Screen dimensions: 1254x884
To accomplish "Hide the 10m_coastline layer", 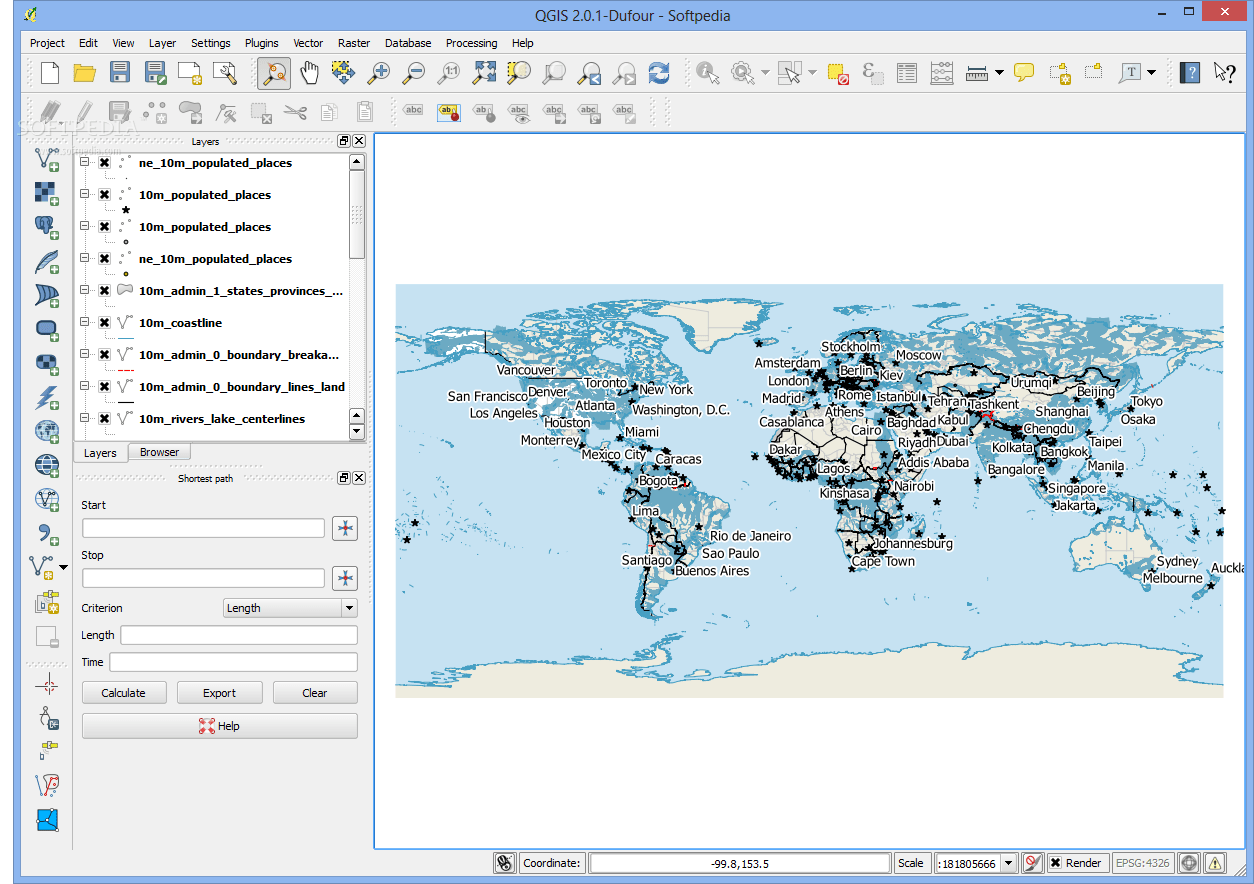I will (x=103, y=323).
